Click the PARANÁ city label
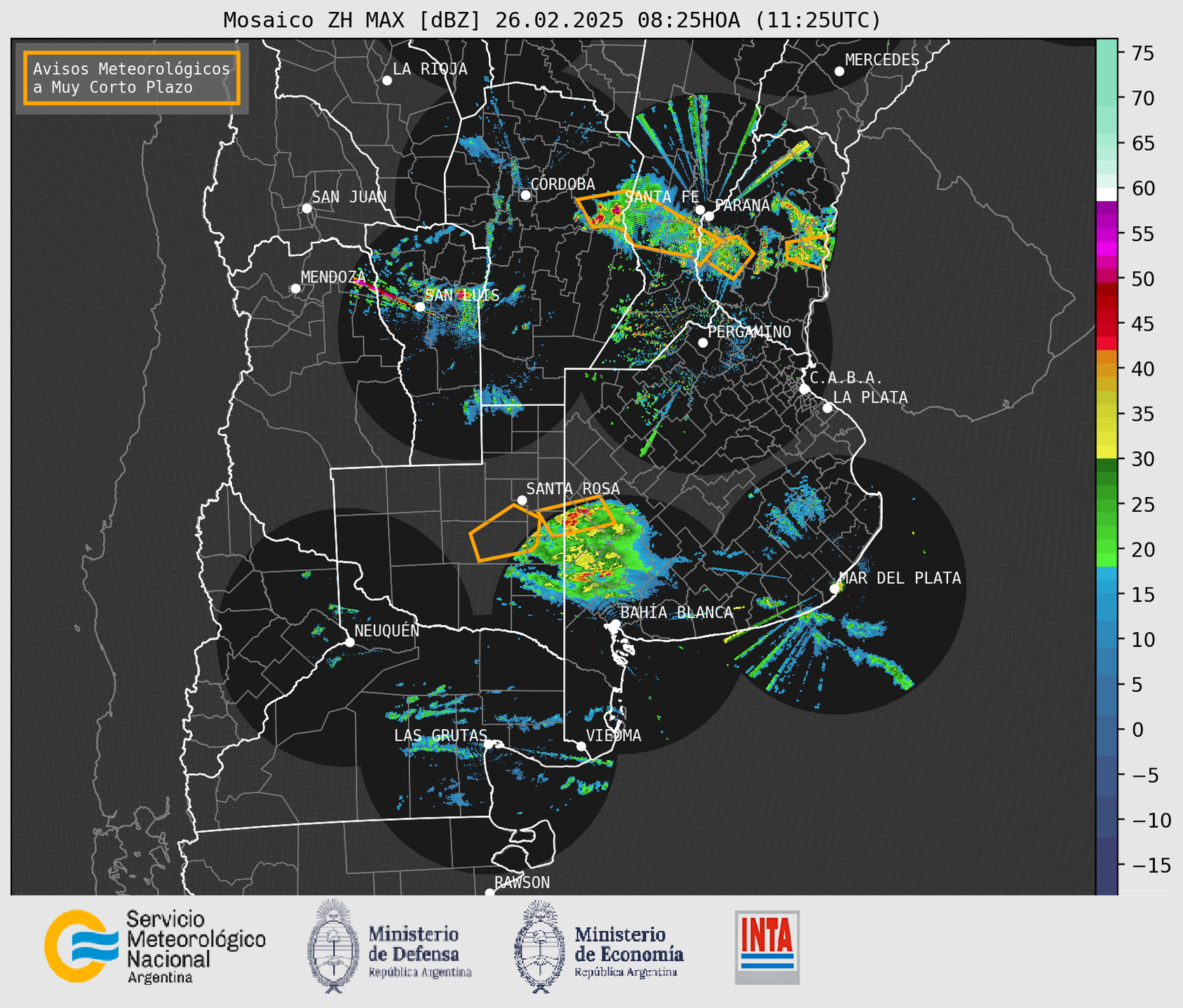The width and height of the screenshot is (1183, 1008). (x=742, y=205)
